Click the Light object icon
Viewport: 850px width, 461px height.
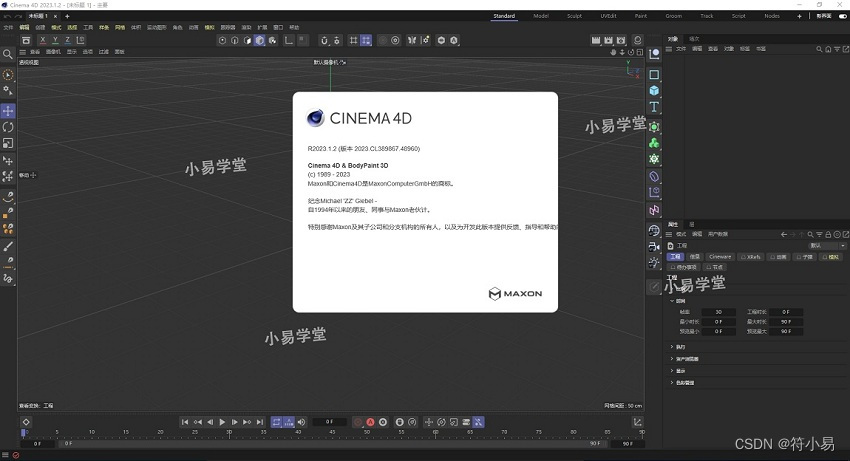654,263
